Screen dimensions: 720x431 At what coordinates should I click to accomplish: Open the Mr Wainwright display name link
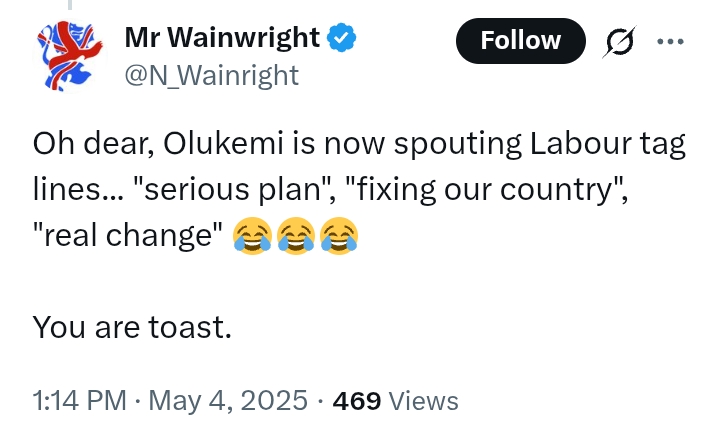[x=222, y=37]
